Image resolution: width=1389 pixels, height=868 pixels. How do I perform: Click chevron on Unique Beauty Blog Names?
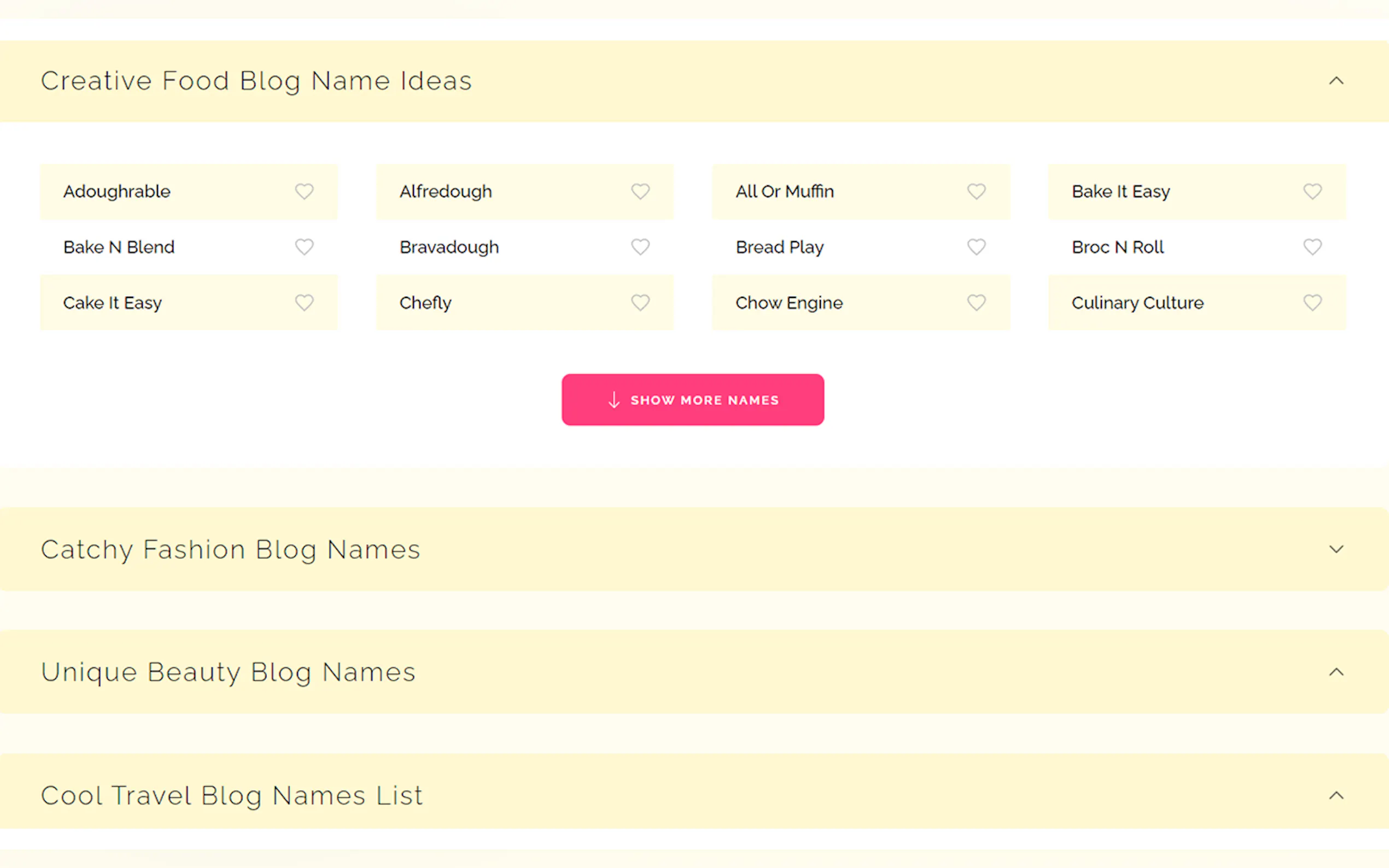[1336, 672]
